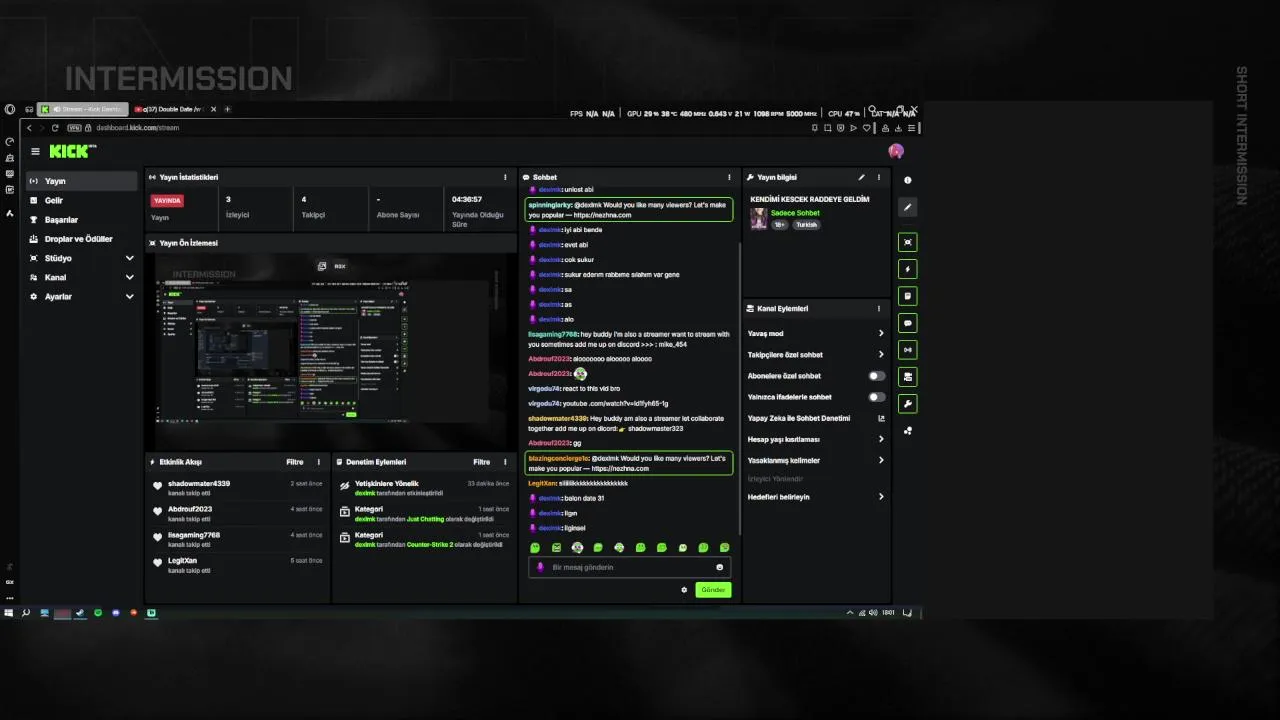The height and width of the screenshot is (720, 1280).
Task: Expand Kanal sidebar section
Action: click(82, 277)
